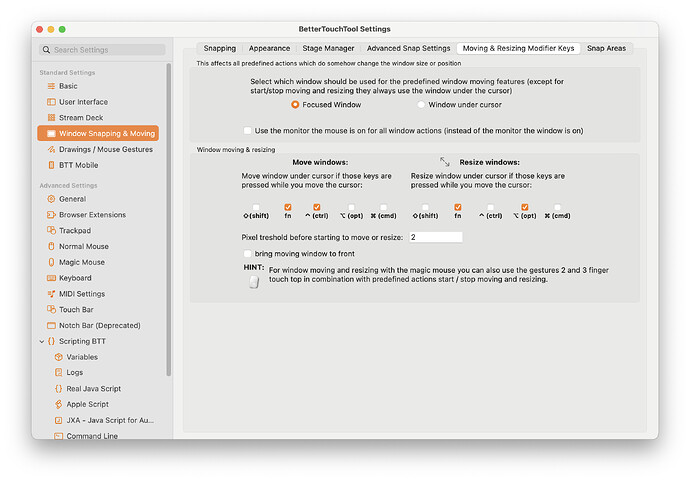The image size is (690, 481).
Task: Click the magic mouse hint icon
Action: pyautogui.click(x=254, y=282)
